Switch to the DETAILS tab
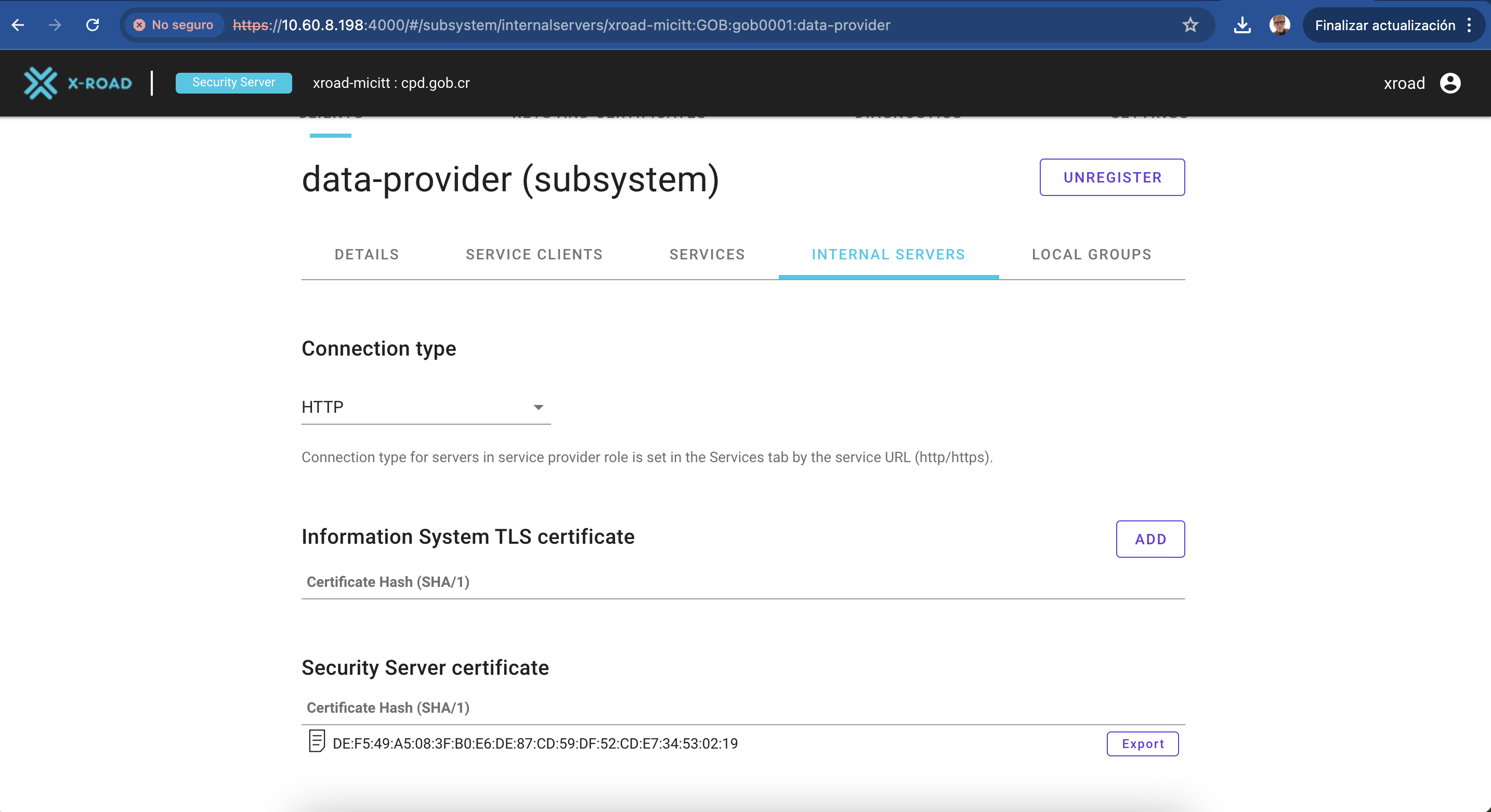This screenshot has height=812, width=1491. tap(367, 254)
